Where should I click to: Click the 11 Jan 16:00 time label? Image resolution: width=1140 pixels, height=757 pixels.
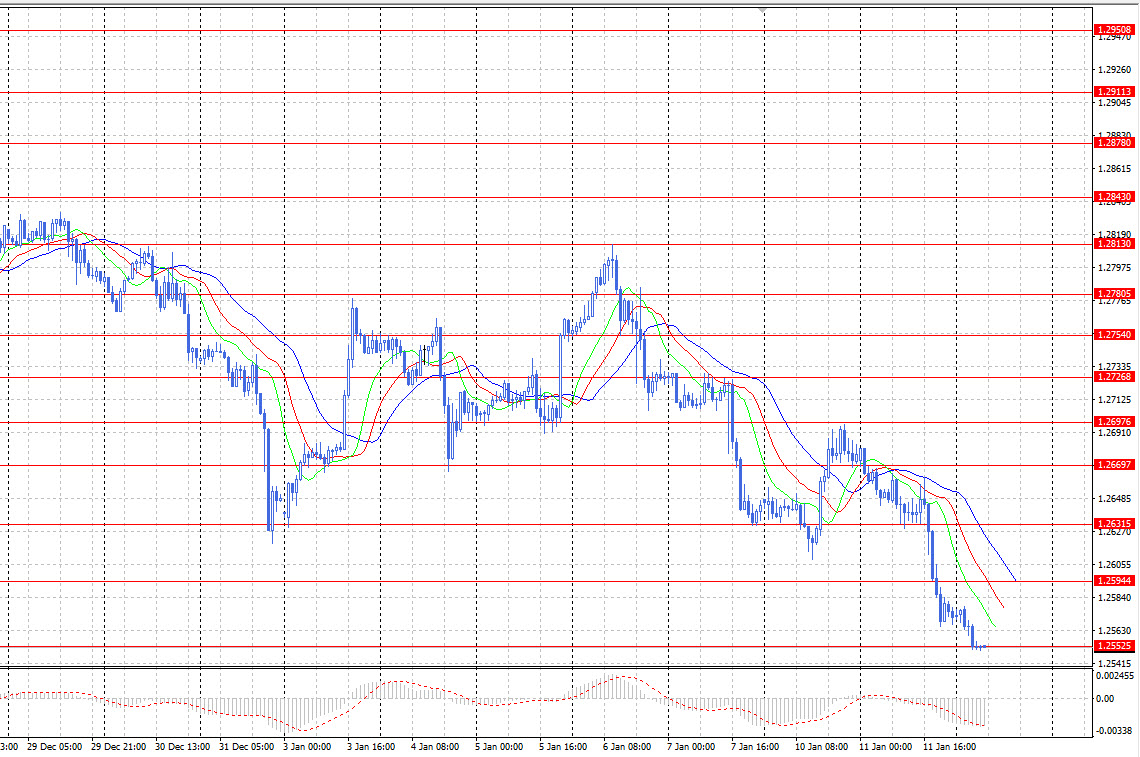pos(950,747)
